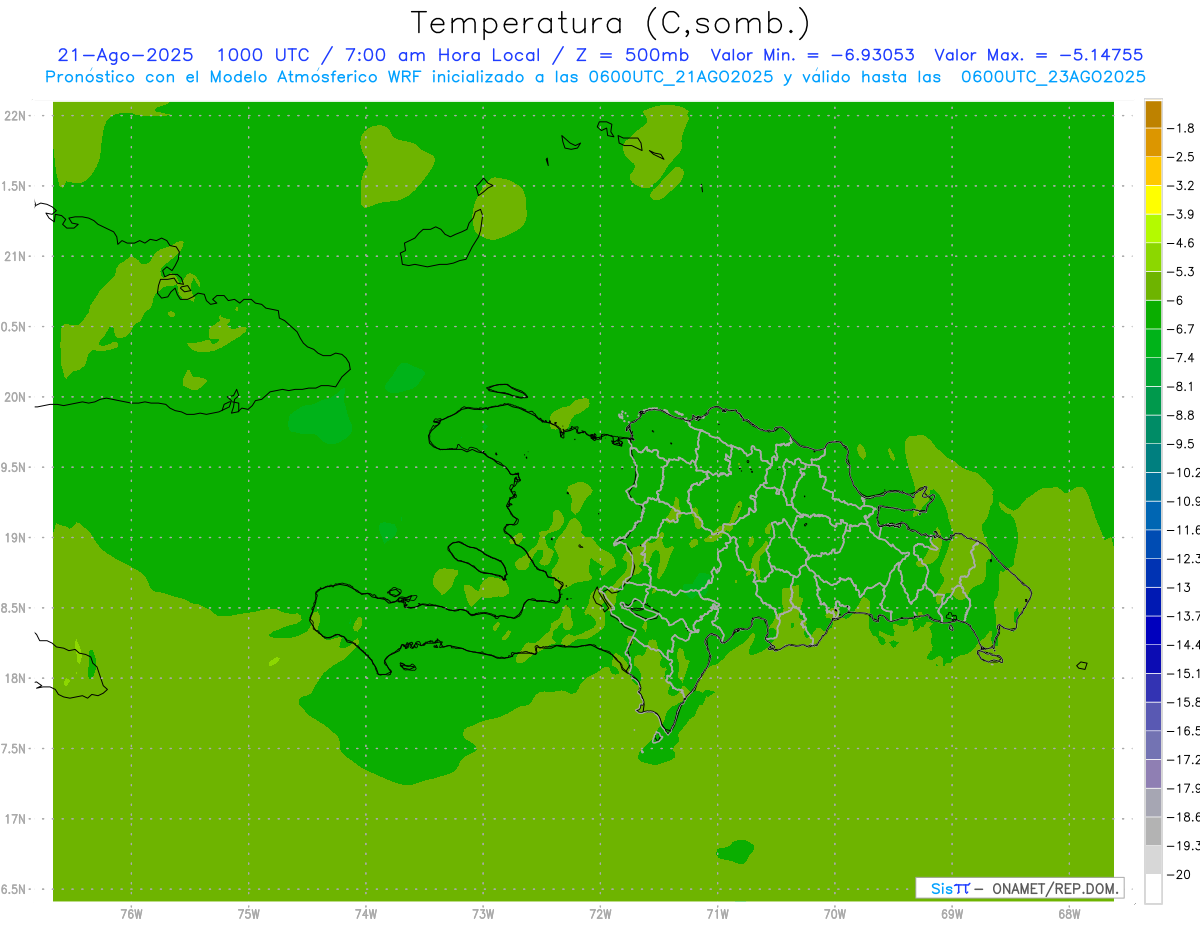Click the green swatch between -6 and -6.7
The height and width of the screenshot is (927, 1200).
[1153, 315]
